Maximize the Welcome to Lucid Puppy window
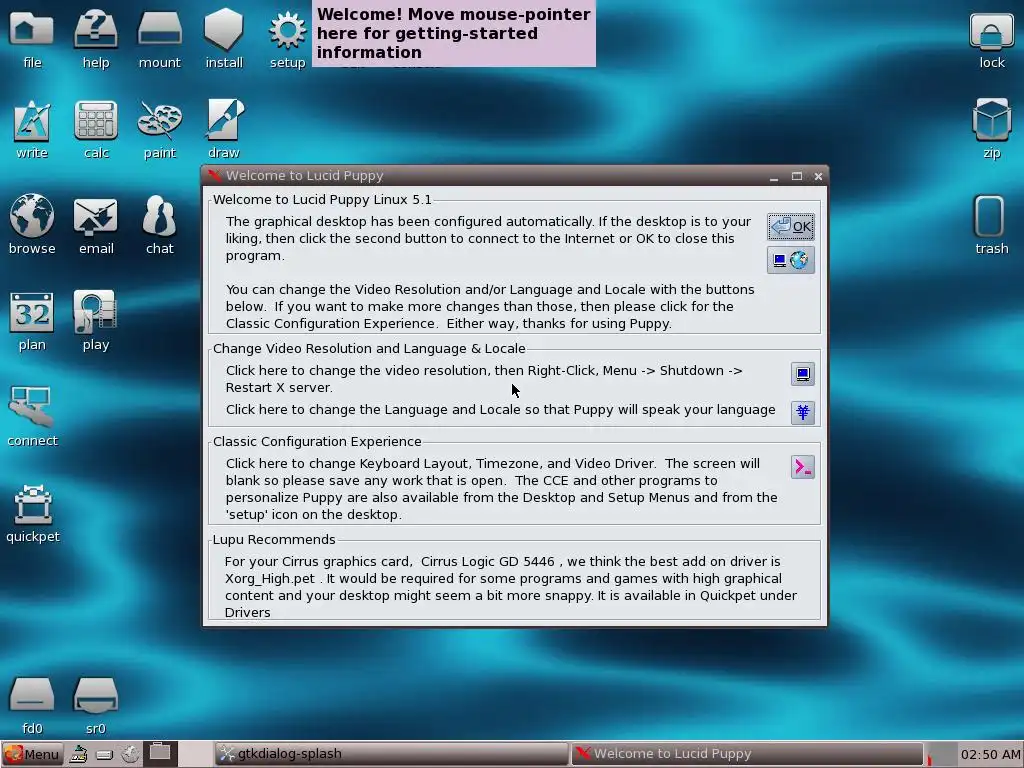 pos(797,176)
